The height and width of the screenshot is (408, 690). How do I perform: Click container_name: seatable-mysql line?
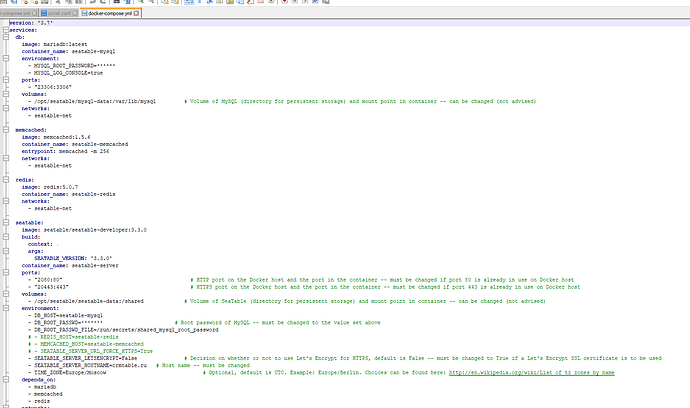click(x=69, y=51)
